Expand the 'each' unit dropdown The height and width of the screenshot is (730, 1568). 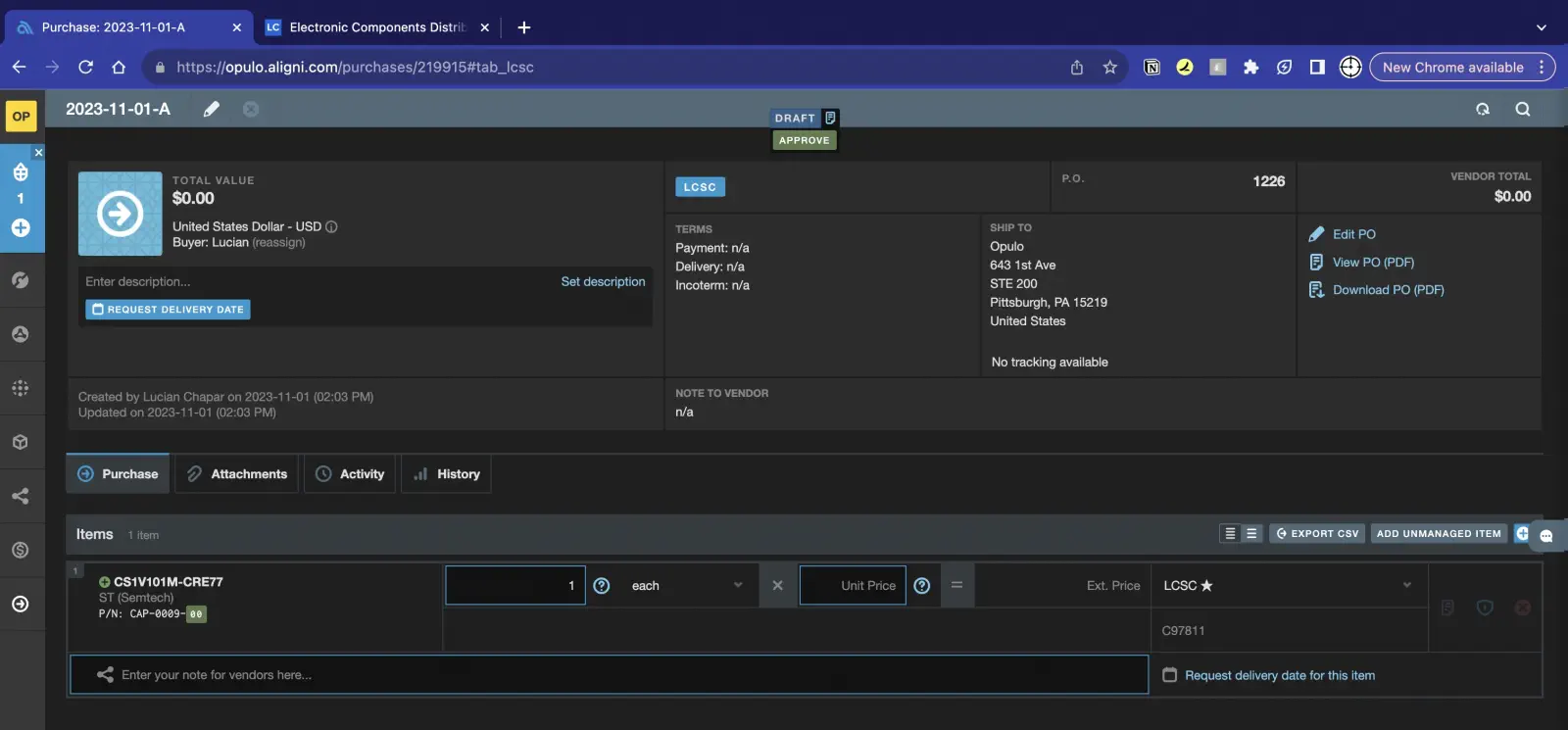686,586
